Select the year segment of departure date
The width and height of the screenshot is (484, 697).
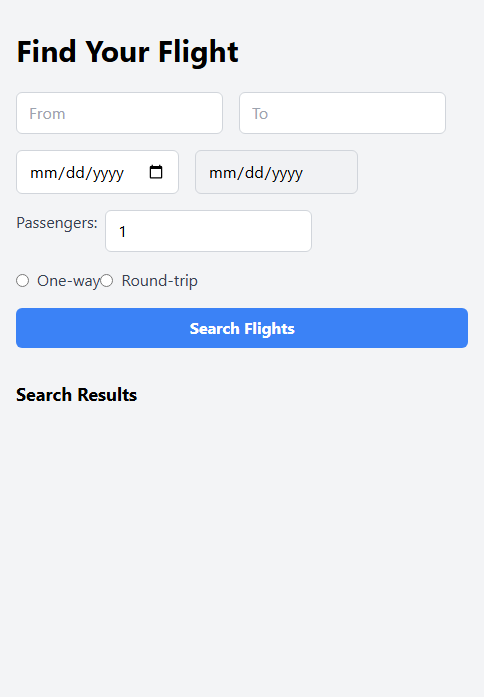[x=108, y=172]
